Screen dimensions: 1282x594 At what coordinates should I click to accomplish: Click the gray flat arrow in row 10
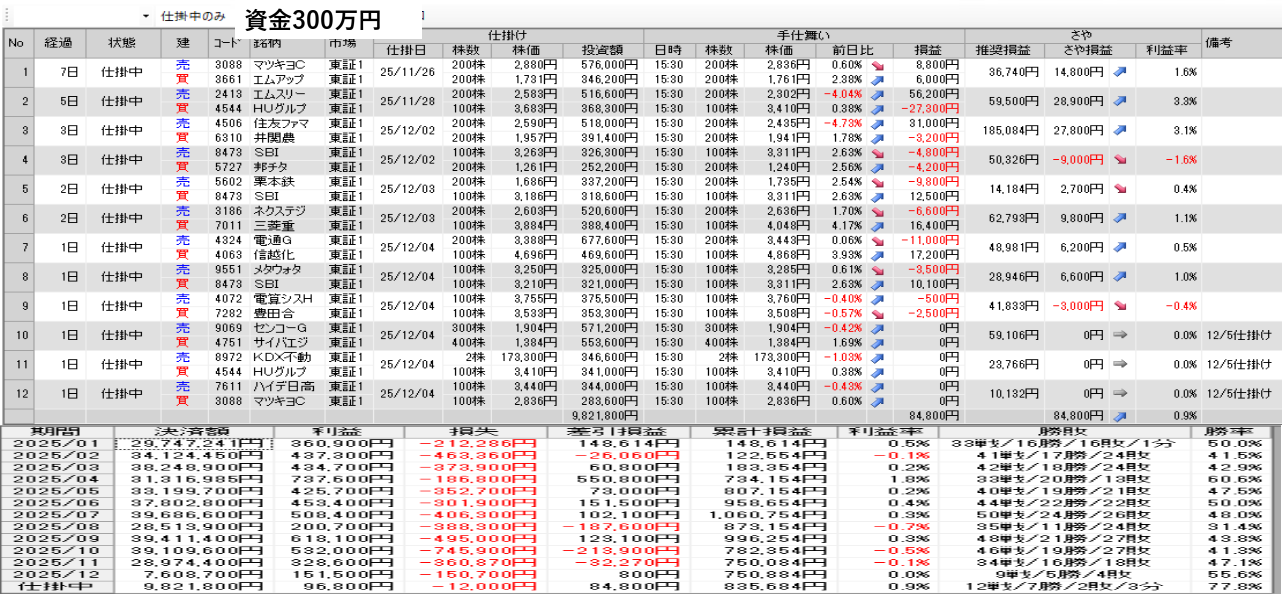1120,335
